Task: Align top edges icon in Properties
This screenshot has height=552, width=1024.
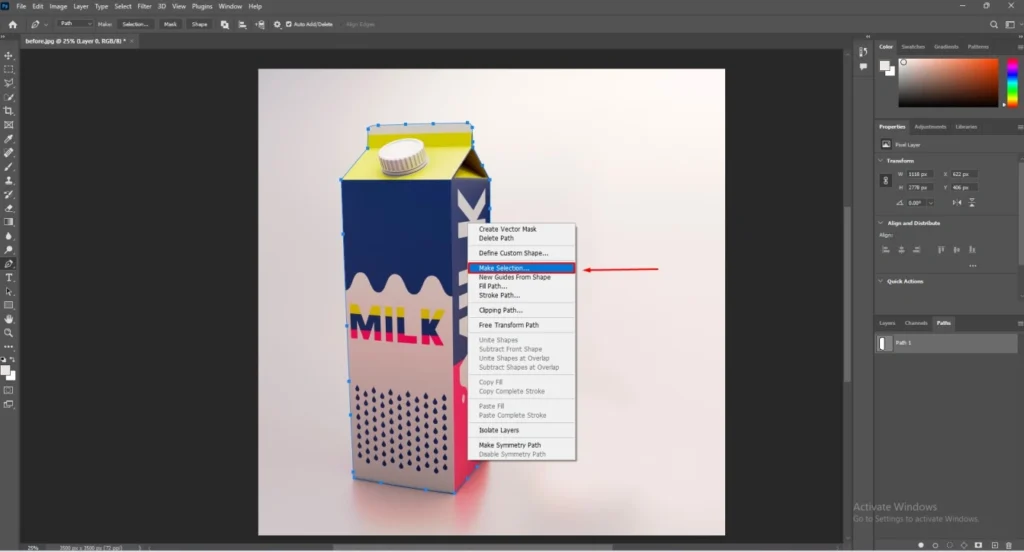Action: click(x=941, y=250)
